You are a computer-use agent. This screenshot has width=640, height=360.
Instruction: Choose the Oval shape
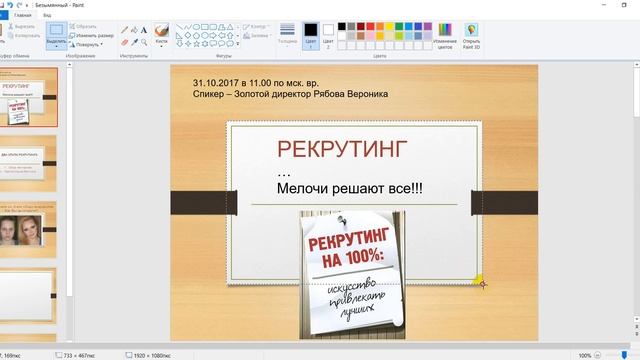click(x=196, y=27)
